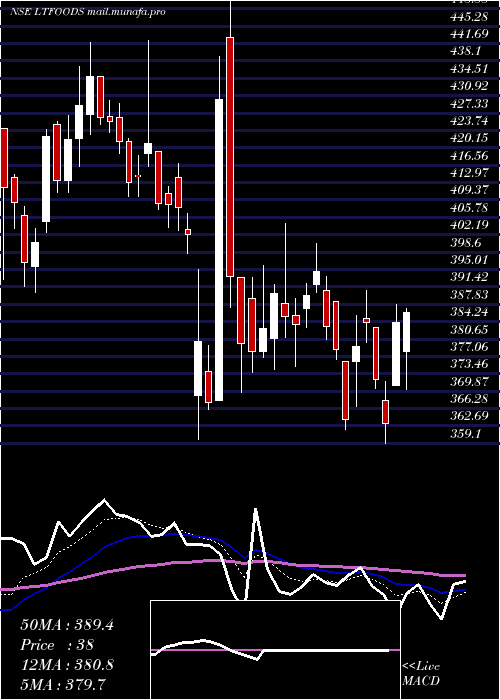Screen dimensions: 500x700
Task: Select the 395.01 price axis label
Action: (469, 260)
